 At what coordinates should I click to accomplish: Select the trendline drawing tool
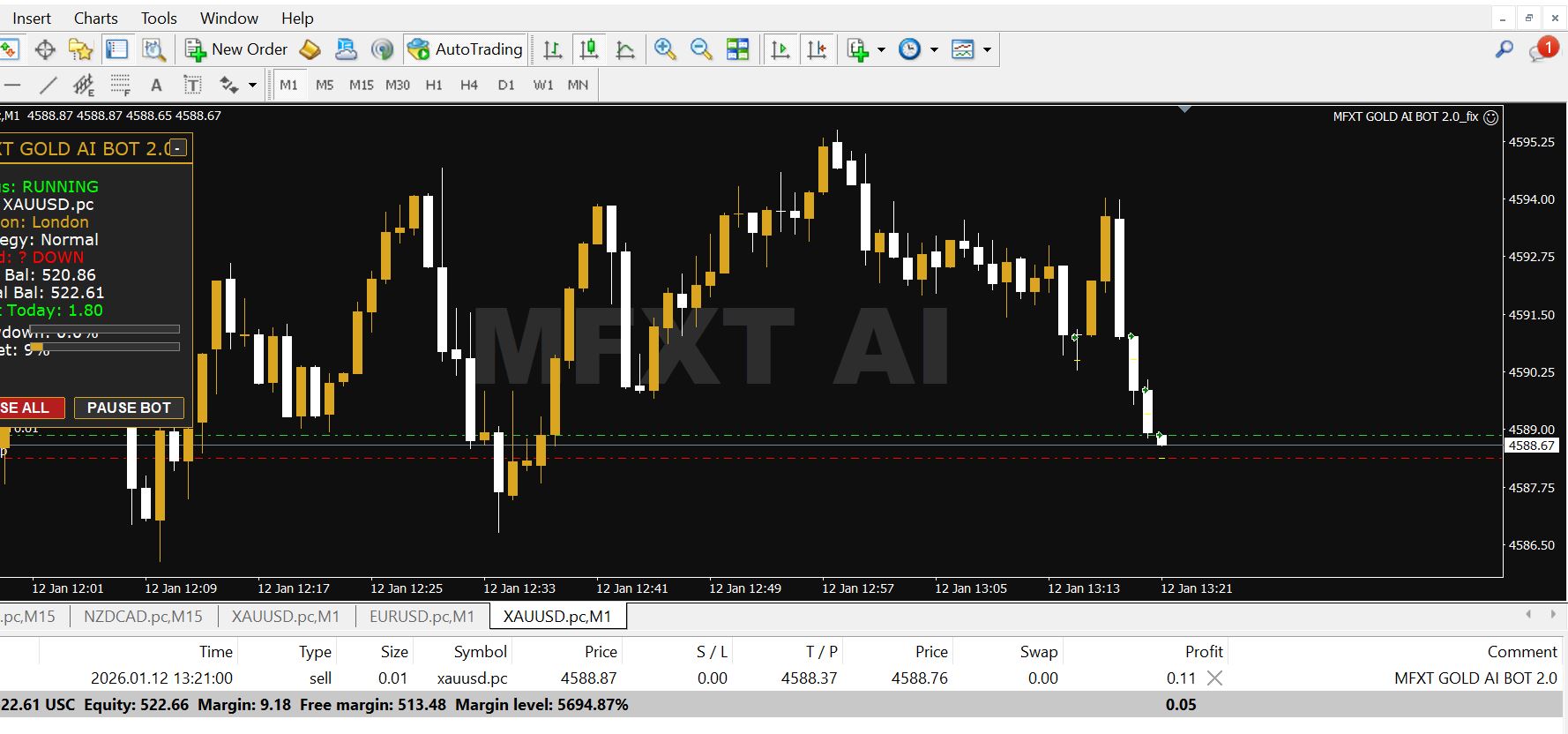coord(49,86)
